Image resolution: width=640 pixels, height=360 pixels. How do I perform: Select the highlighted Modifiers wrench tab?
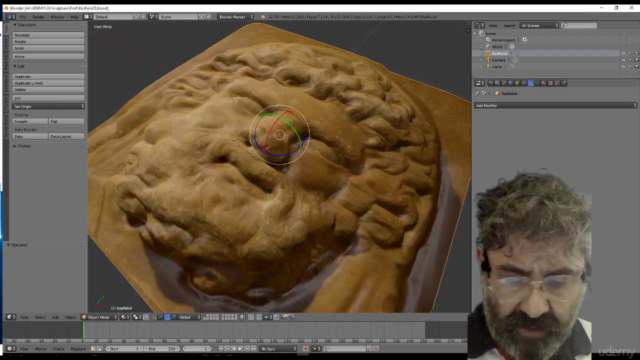pyautogui.click(x=531, y=83)
